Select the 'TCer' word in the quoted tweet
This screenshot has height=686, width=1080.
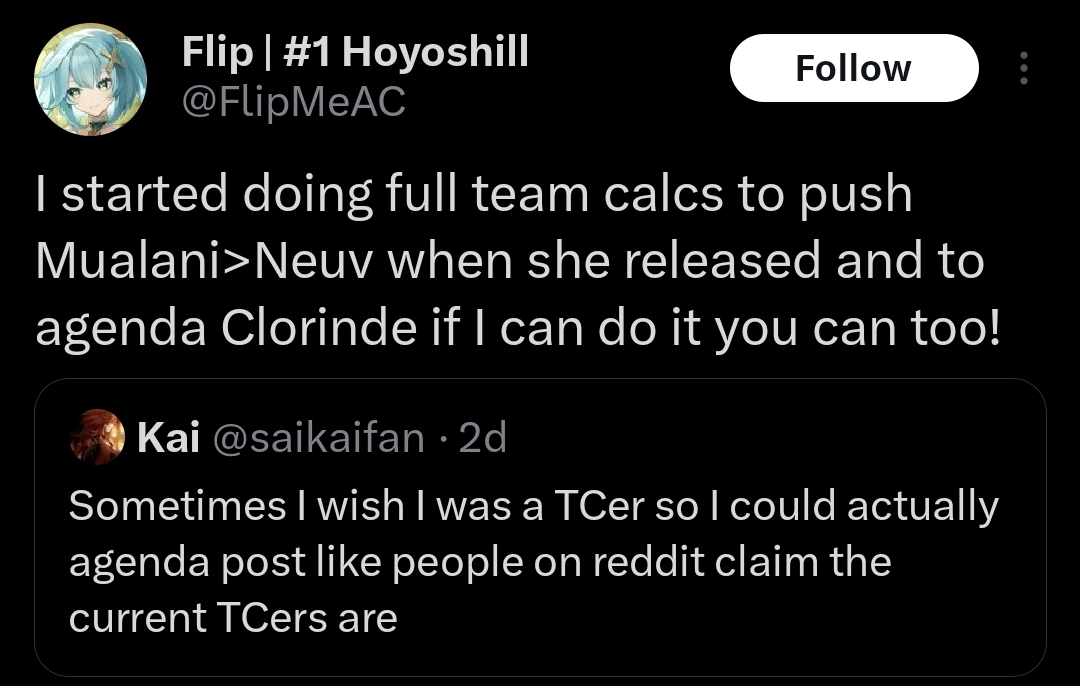tap(599, 506)
